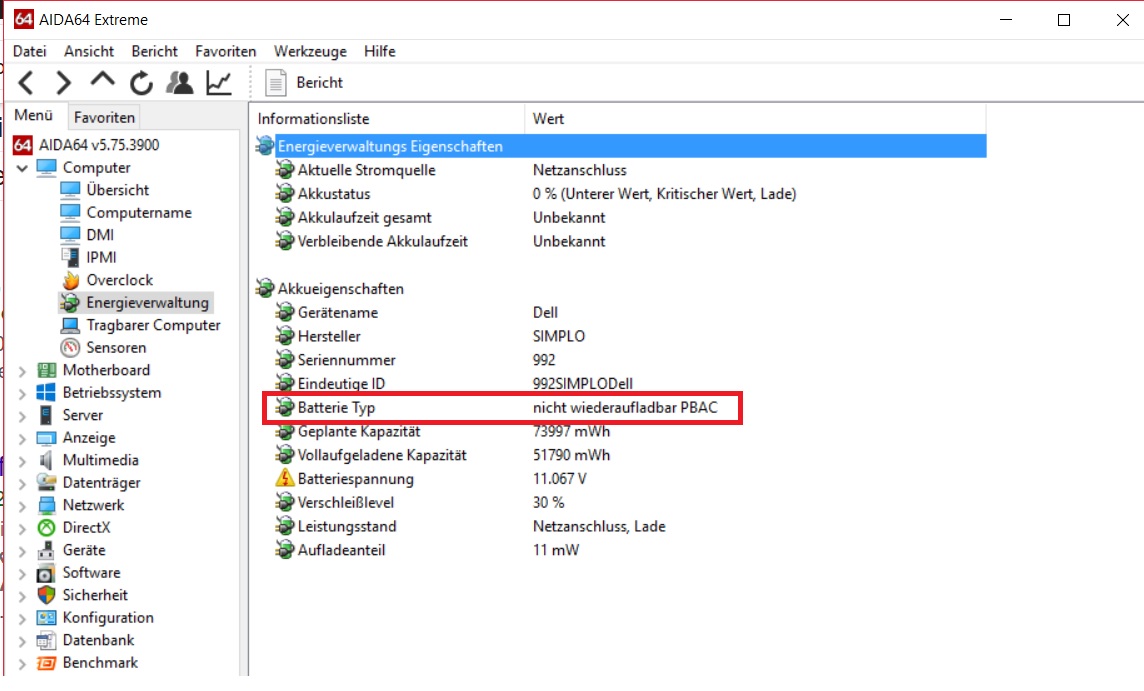Expand the Datenträger tree node
Viewport: 1144px width, 691px height.
(x=23, y=483)
